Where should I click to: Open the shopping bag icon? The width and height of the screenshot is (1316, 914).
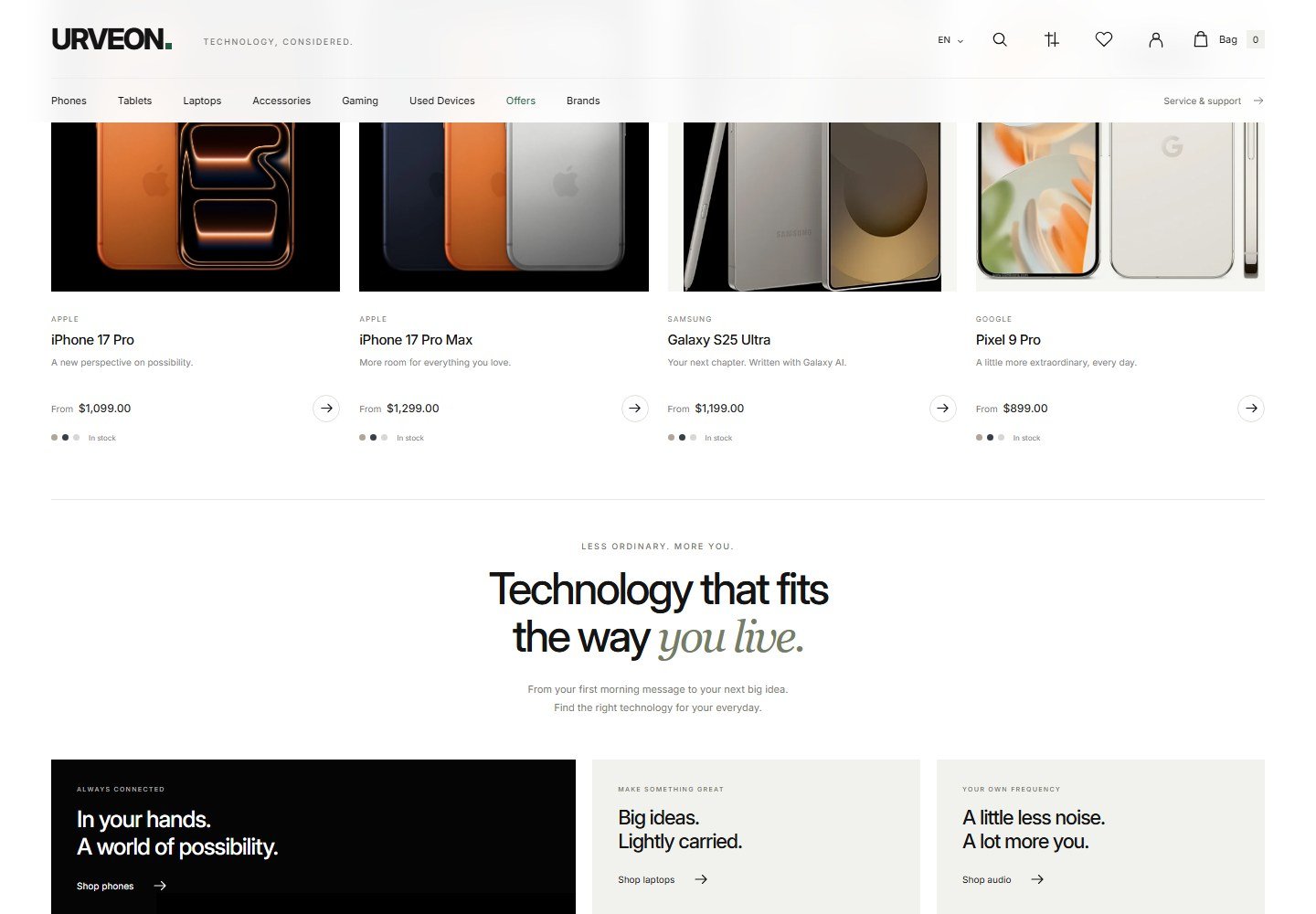pos(1201,39)
